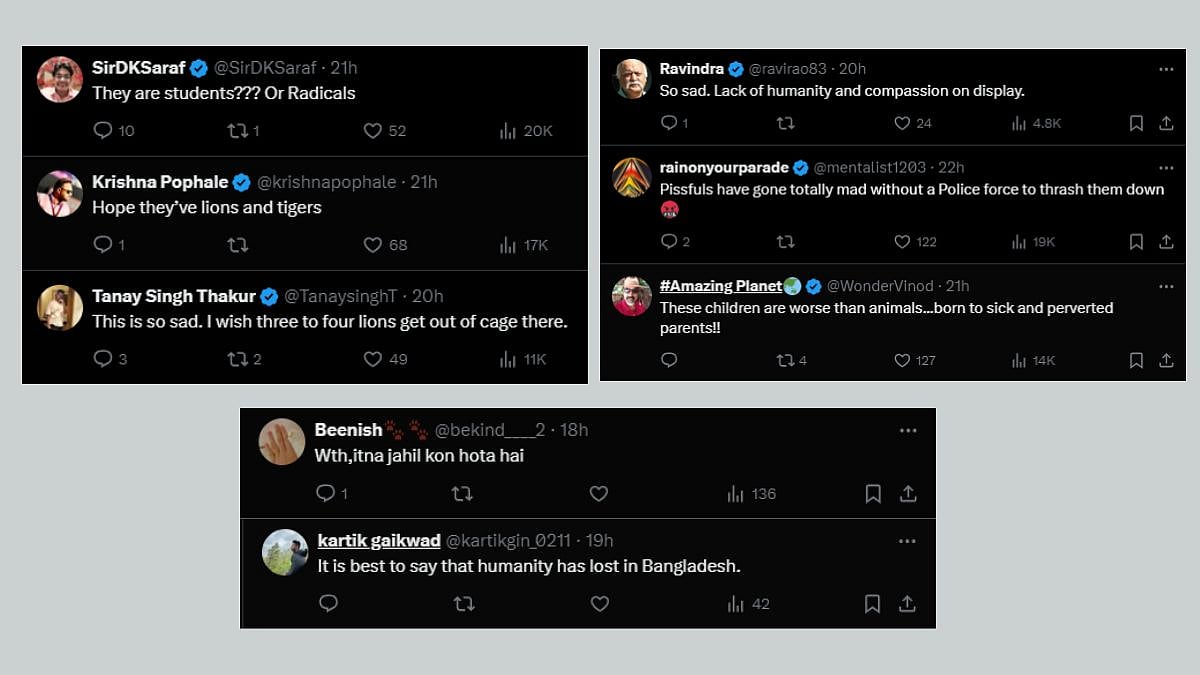Open kartik gaikwad's profile name link
Viewport: 1200px width, 675px height.
[x=379, y=540]
